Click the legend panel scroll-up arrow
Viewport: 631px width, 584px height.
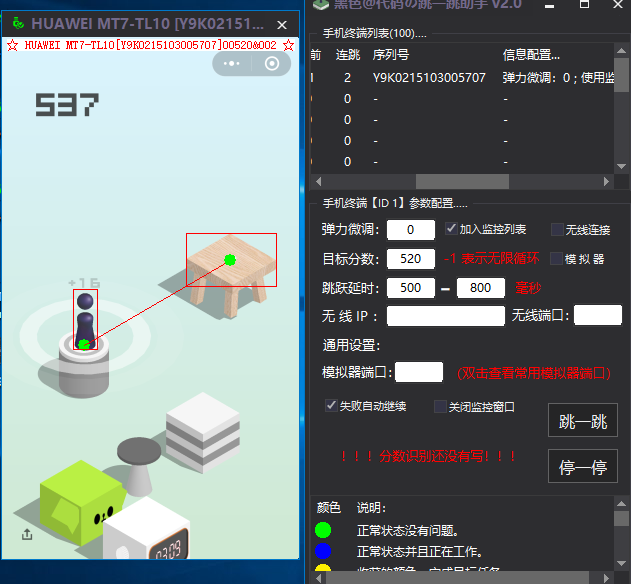coord(621,504)
